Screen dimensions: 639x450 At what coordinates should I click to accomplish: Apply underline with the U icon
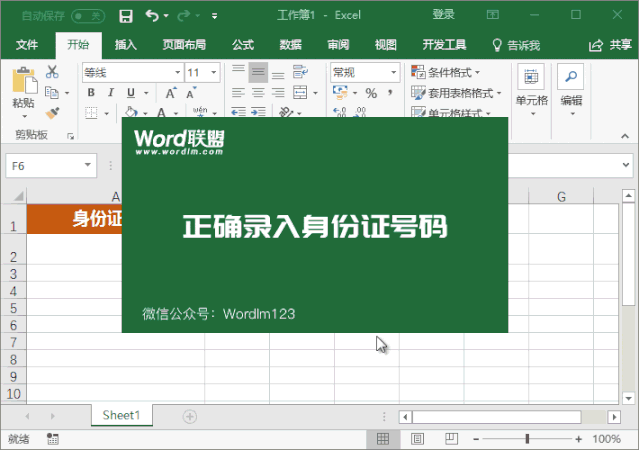click(130, 93)
